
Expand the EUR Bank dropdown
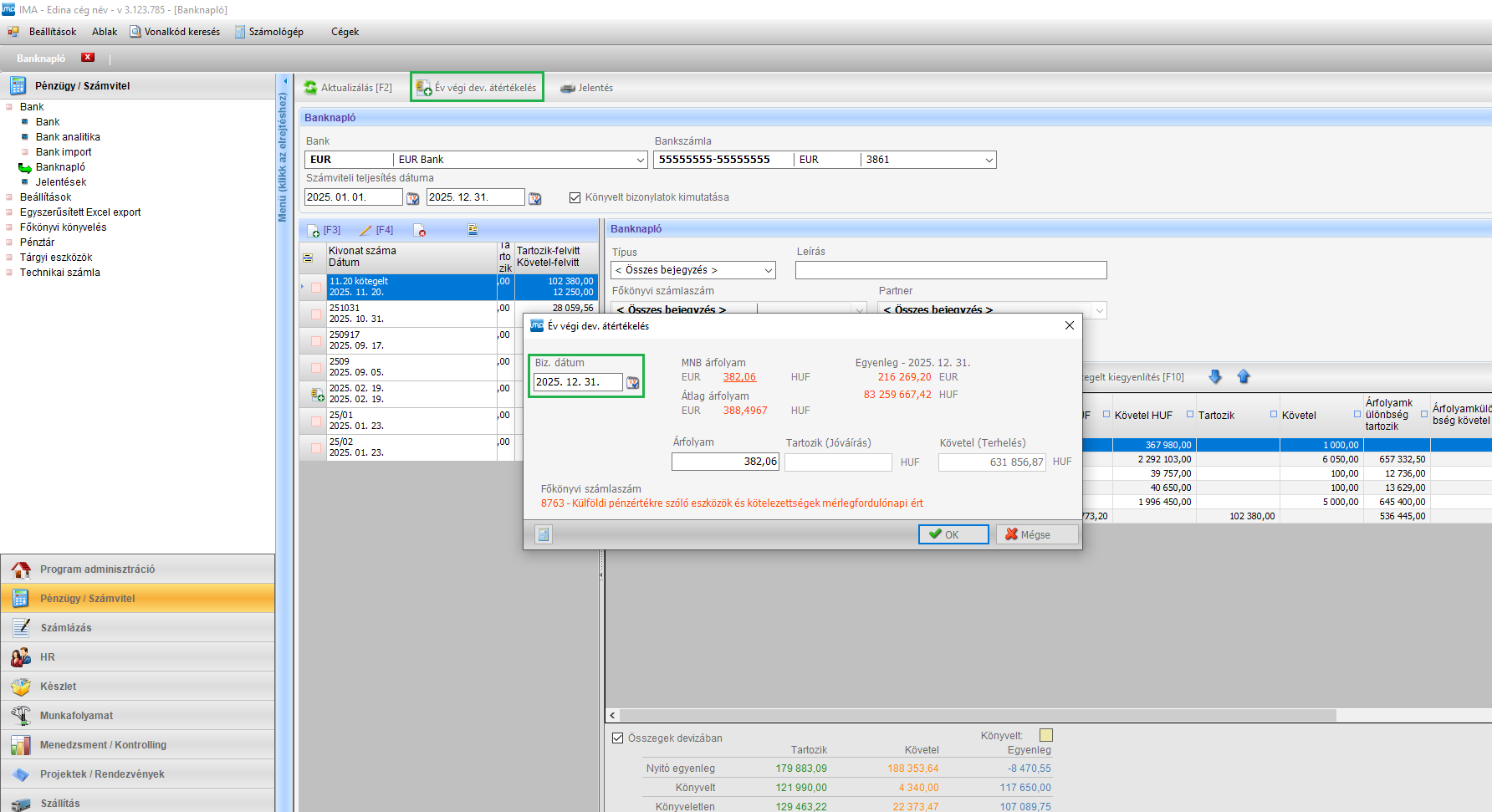[x=641, y=160]
